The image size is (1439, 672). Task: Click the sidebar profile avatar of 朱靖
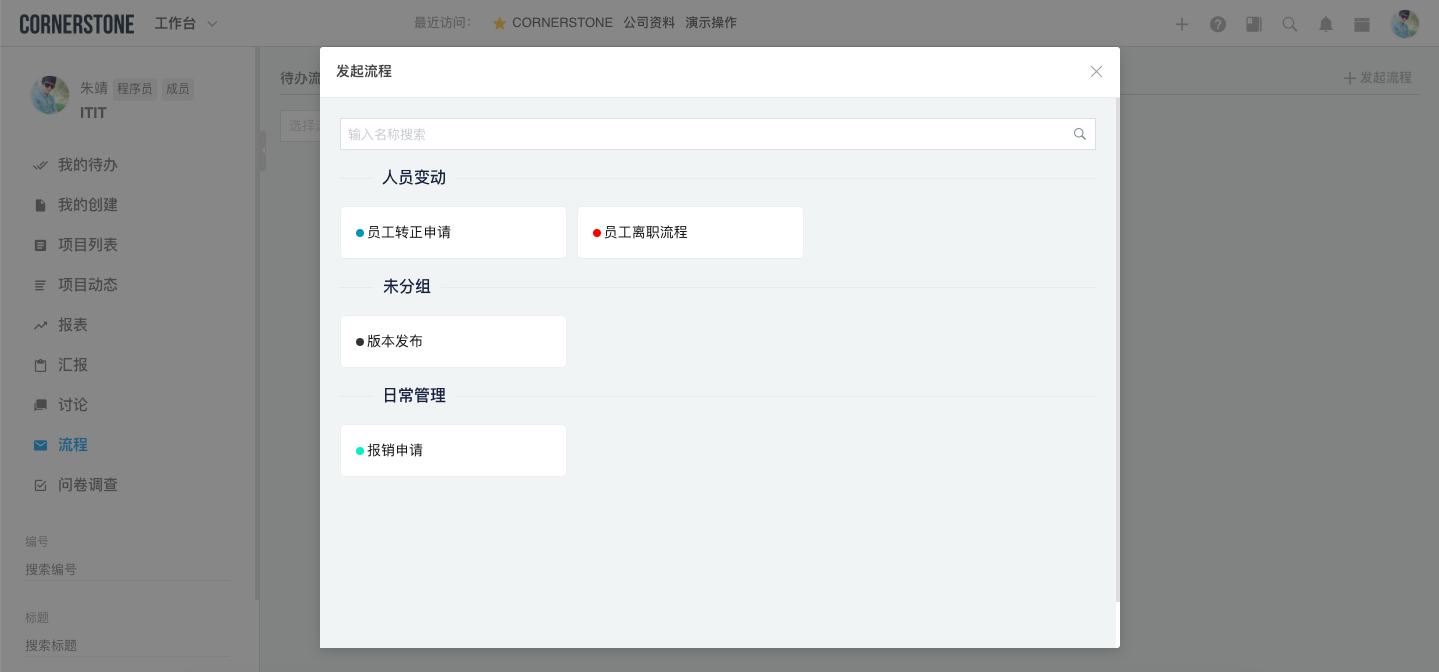pyautogui.click(x=50, y=96)
